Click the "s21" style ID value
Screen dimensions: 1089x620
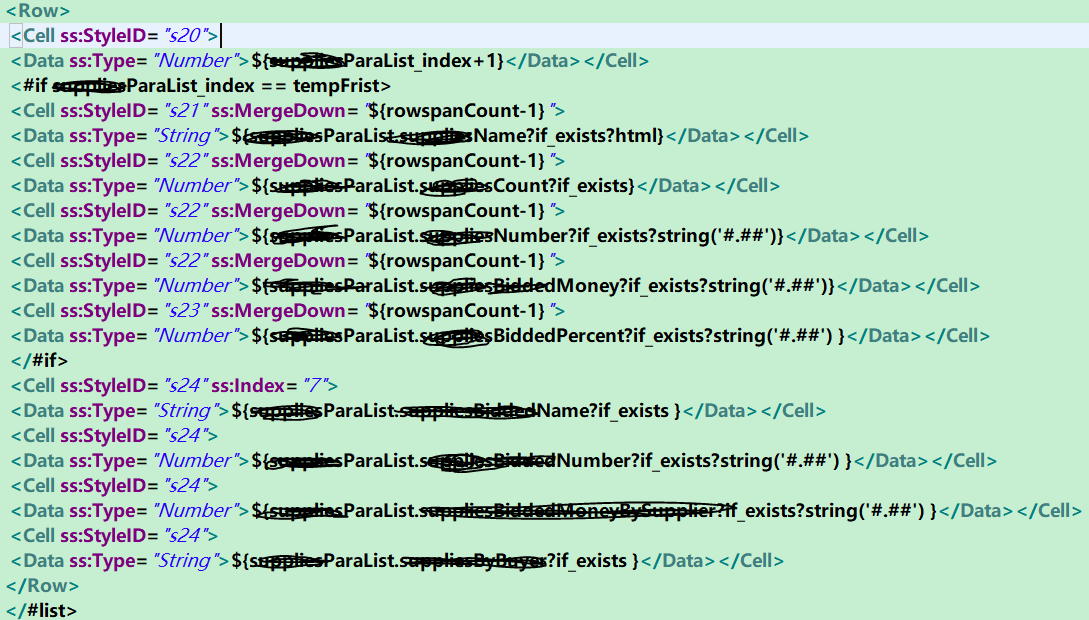(184, 110)
